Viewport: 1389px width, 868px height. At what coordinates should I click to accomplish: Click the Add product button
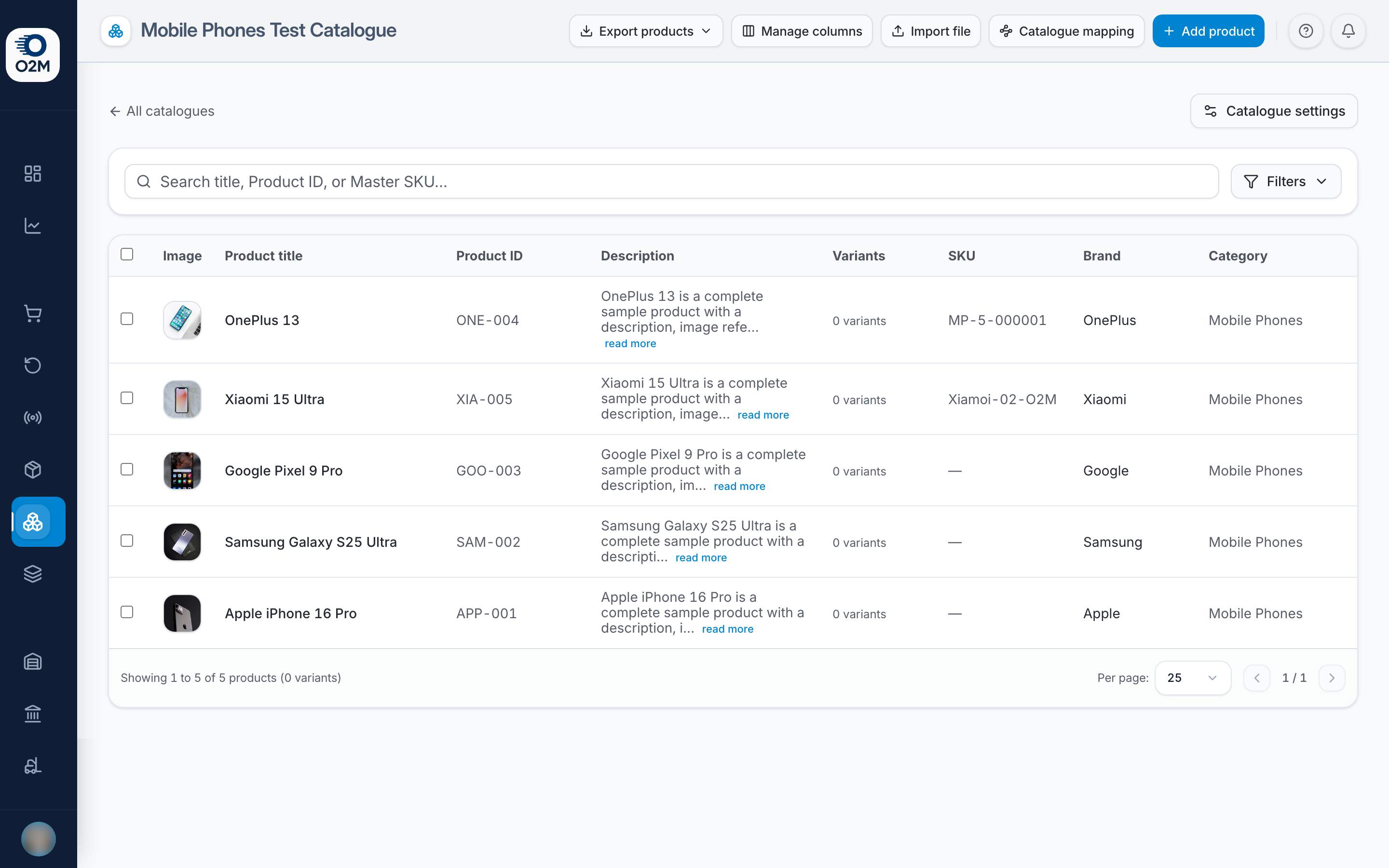click(x=1208, y=31)
